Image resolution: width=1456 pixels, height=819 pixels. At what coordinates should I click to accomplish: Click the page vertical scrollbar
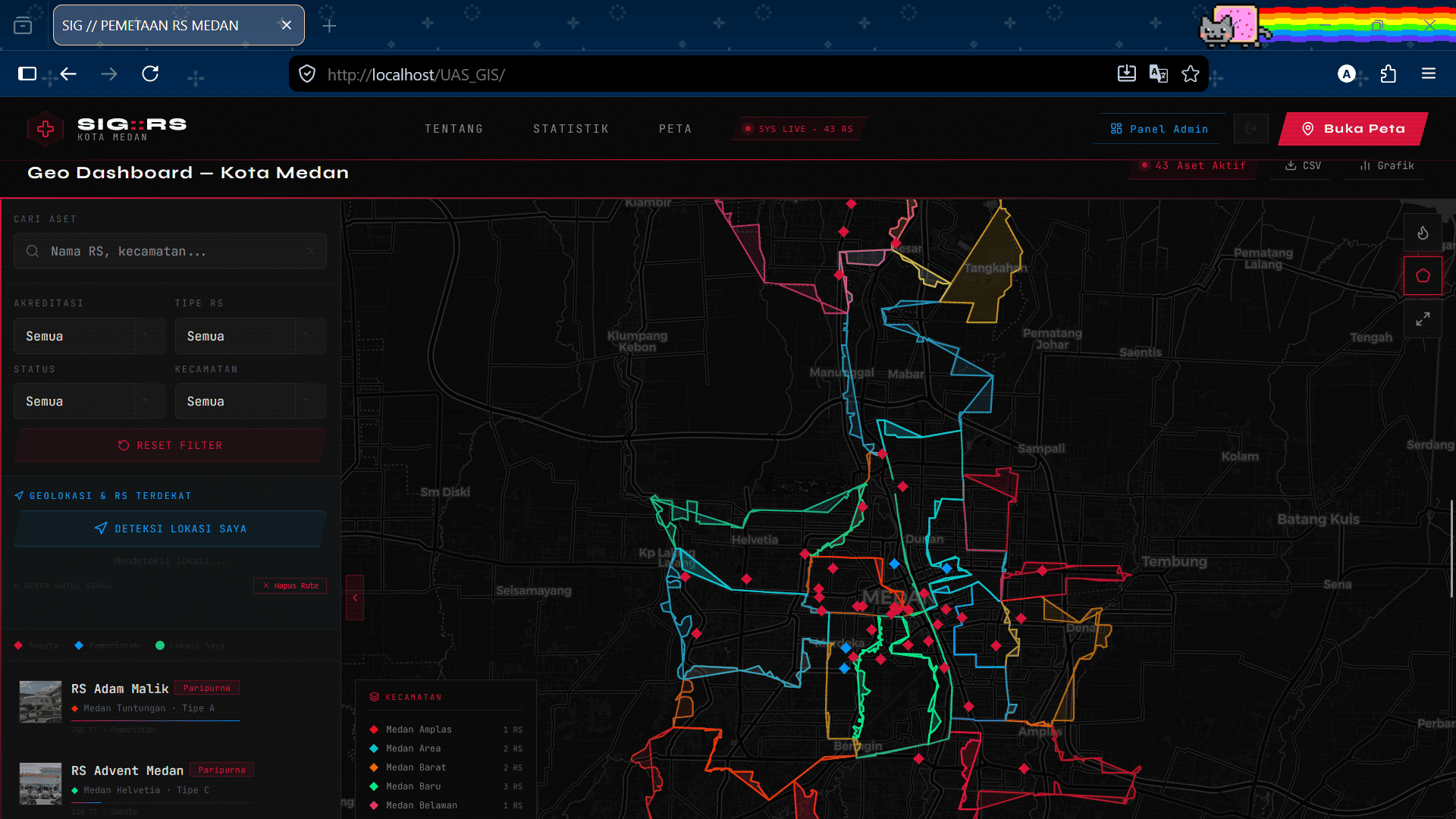click(1452, 548)
